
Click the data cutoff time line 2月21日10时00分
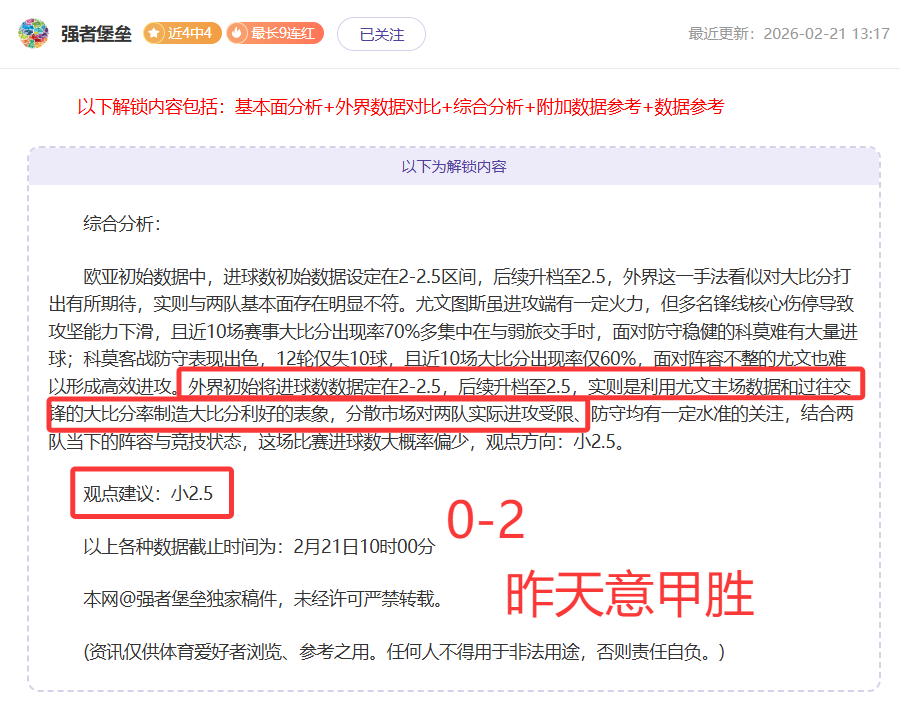pos(259,547)
